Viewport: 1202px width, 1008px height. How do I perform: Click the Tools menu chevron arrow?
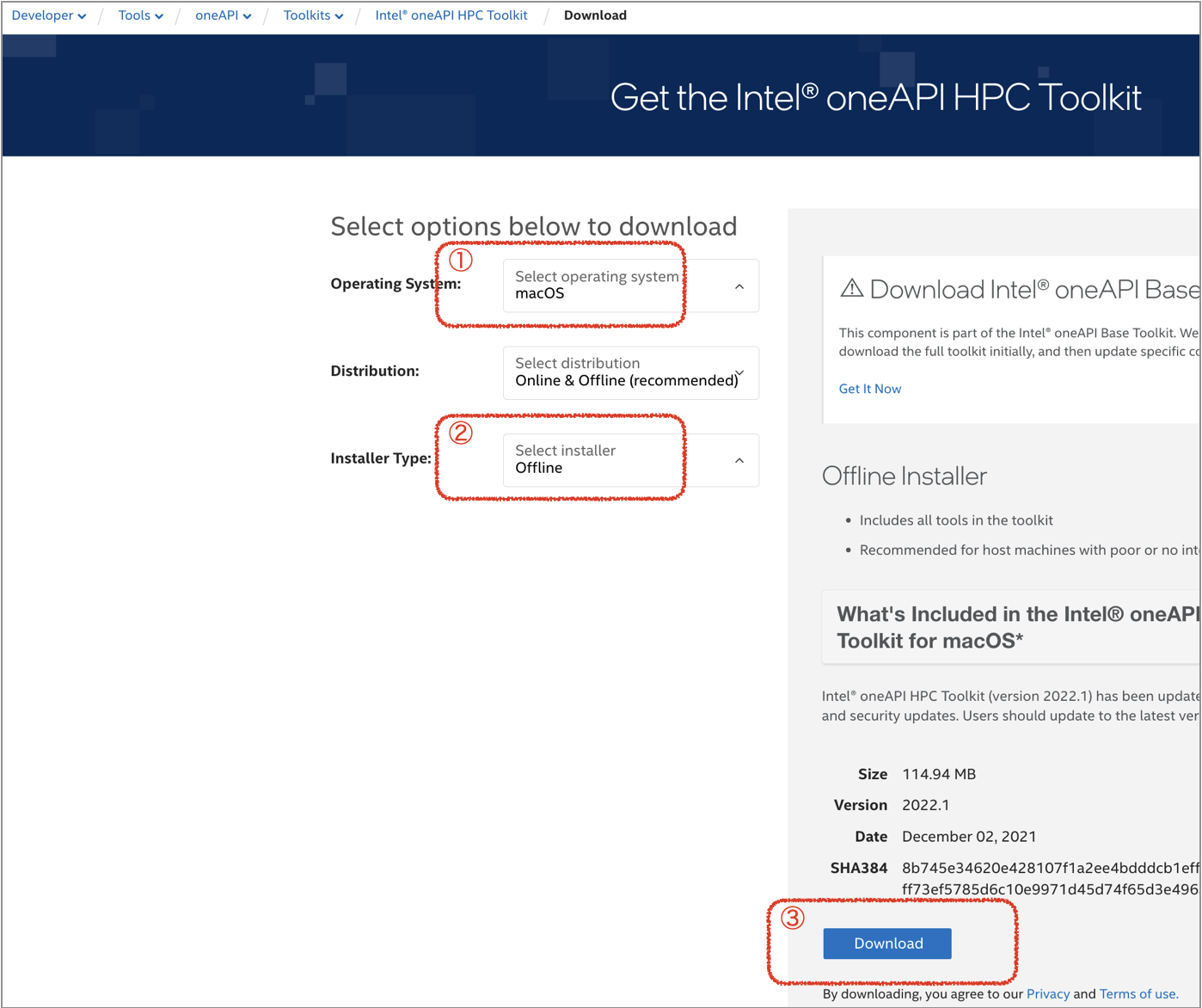point(159,16)
